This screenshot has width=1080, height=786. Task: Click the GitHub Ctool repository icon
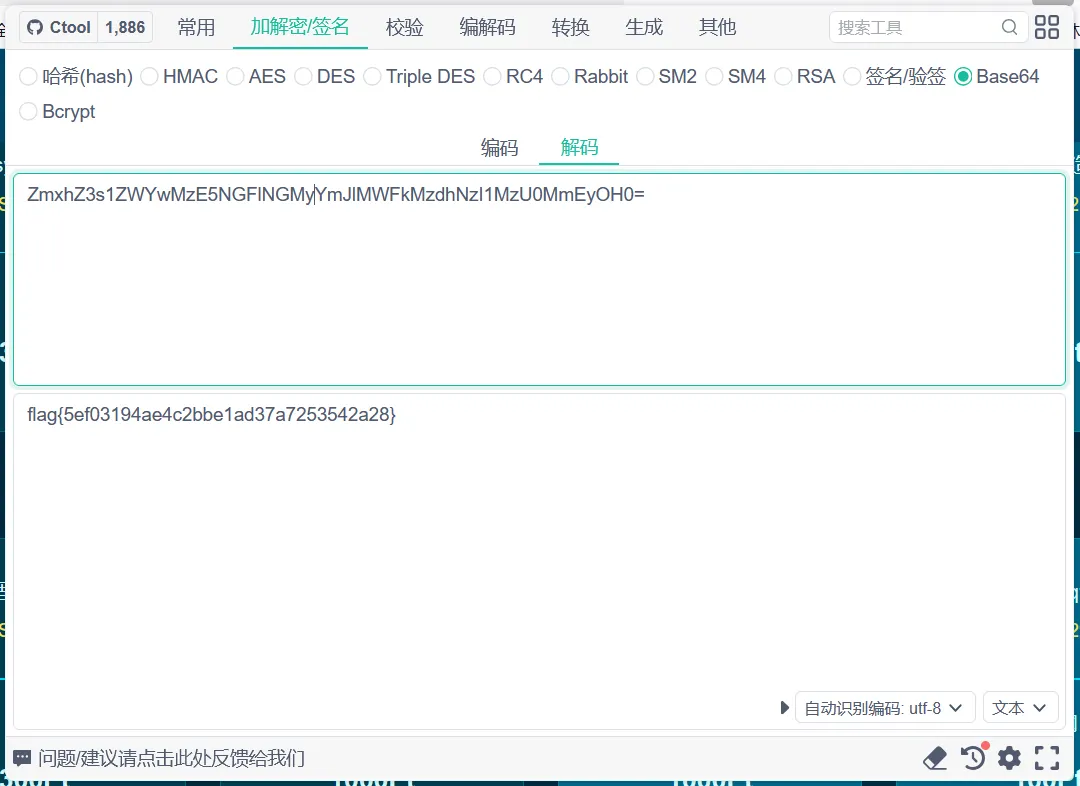click(x=35, y=28)
